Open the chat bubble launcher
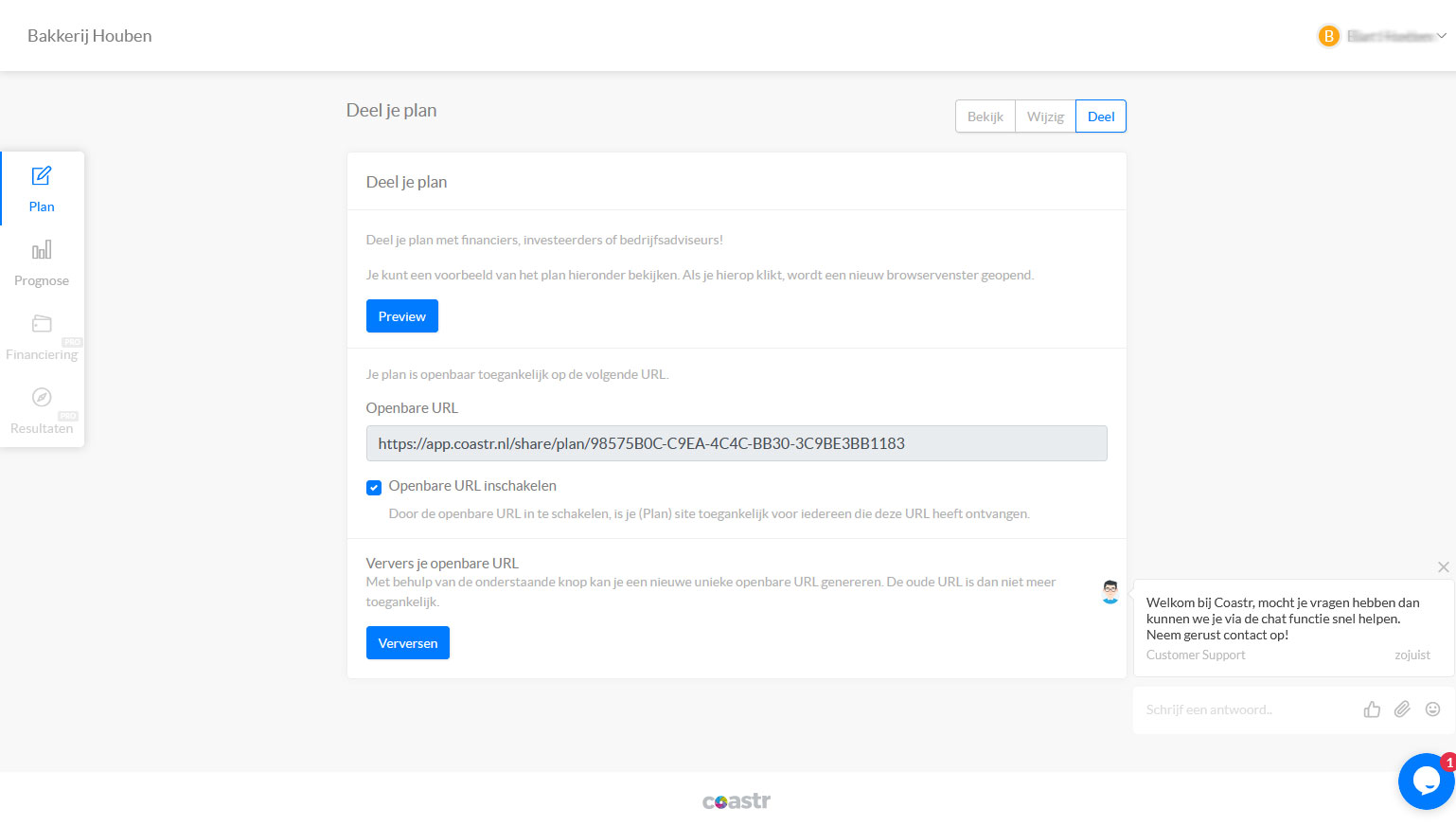The width and height of the screenshot is (1456, 826). point(1426,781)
